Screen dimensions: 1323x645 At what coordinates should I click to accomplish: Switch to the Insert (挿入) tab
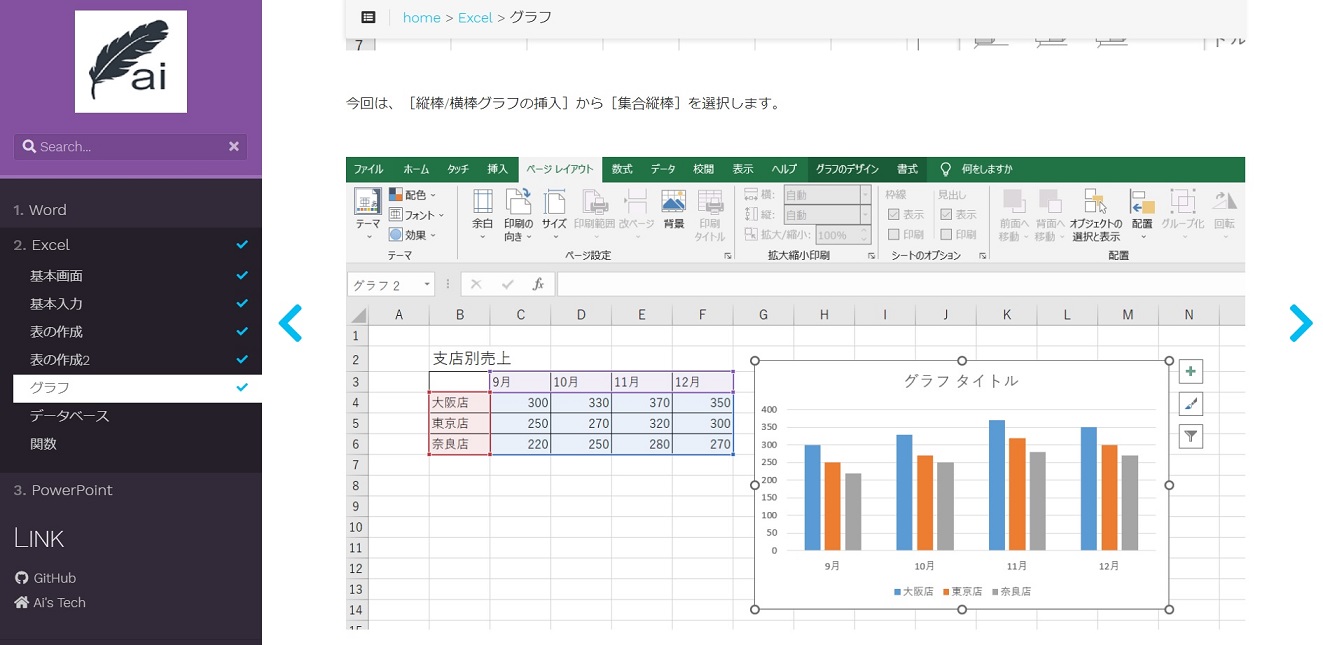497,169
